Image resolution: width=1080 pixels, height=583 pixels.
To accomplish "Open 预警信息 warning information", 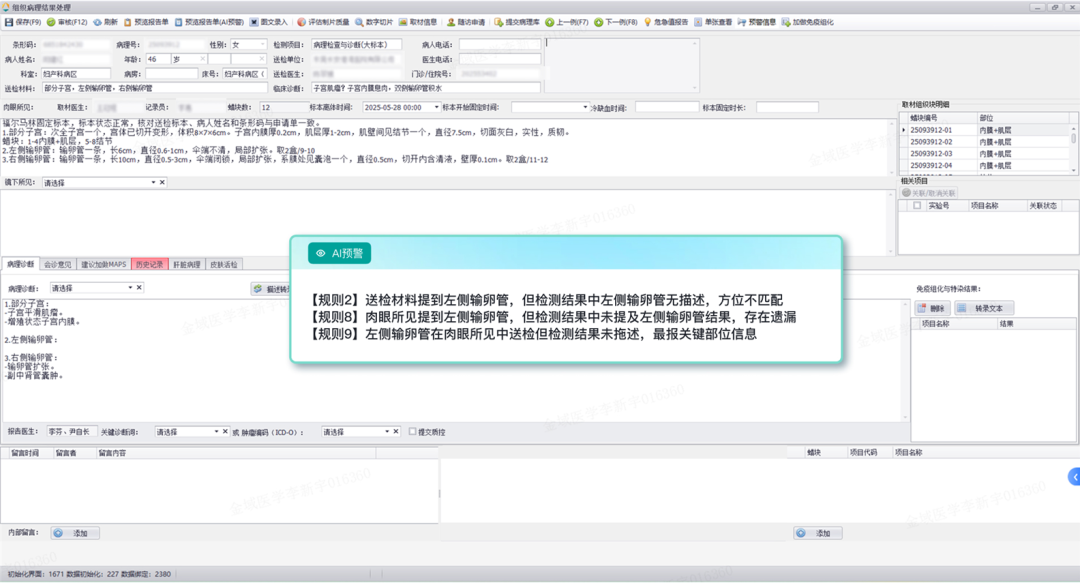I will click(x=757, y=22).
